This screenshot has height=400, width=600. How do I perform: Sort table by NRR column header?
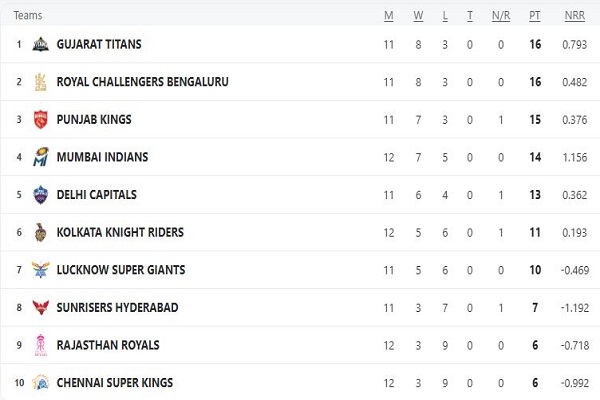click(x=575, y=15)
